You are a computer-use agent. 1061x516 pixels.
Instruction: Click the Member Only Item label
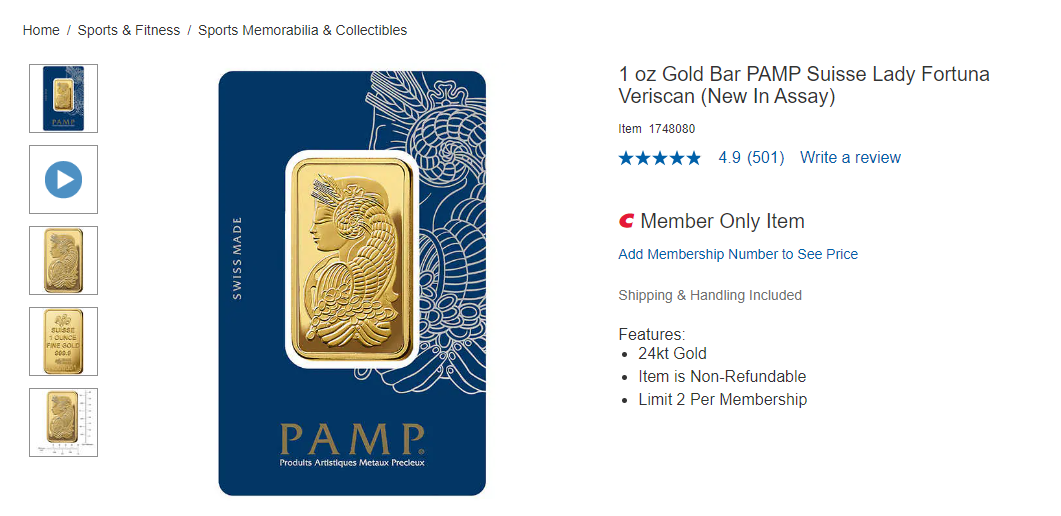tap(722, 221)
